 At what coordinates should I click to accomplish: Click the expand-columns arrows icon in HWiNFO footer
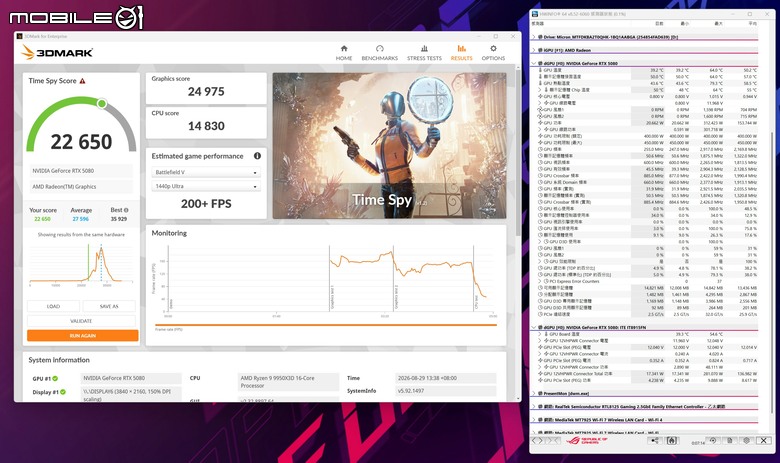click(538, 441)
